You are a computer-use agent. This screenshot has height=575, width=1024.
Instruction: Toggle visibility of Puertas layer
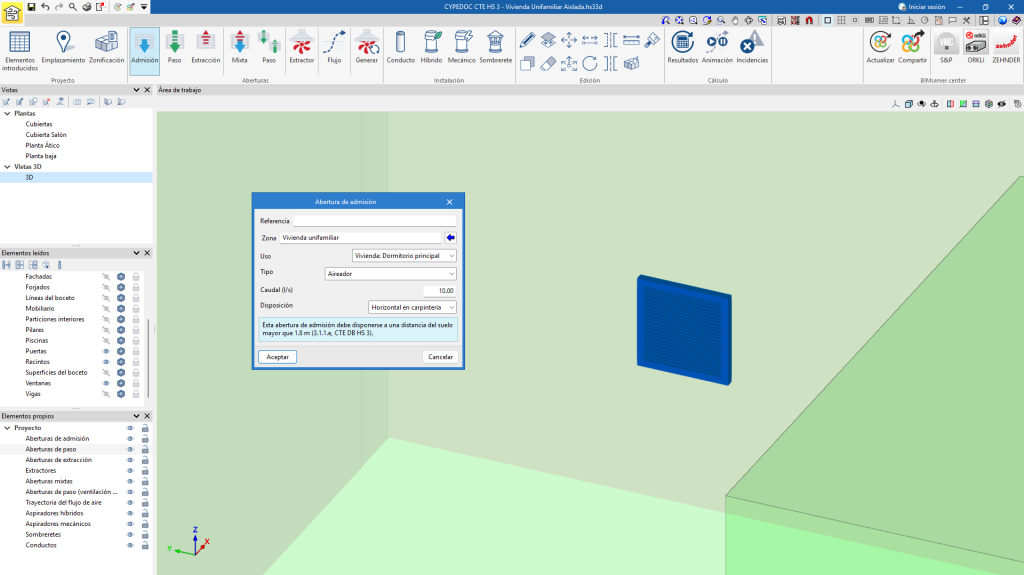106,351
